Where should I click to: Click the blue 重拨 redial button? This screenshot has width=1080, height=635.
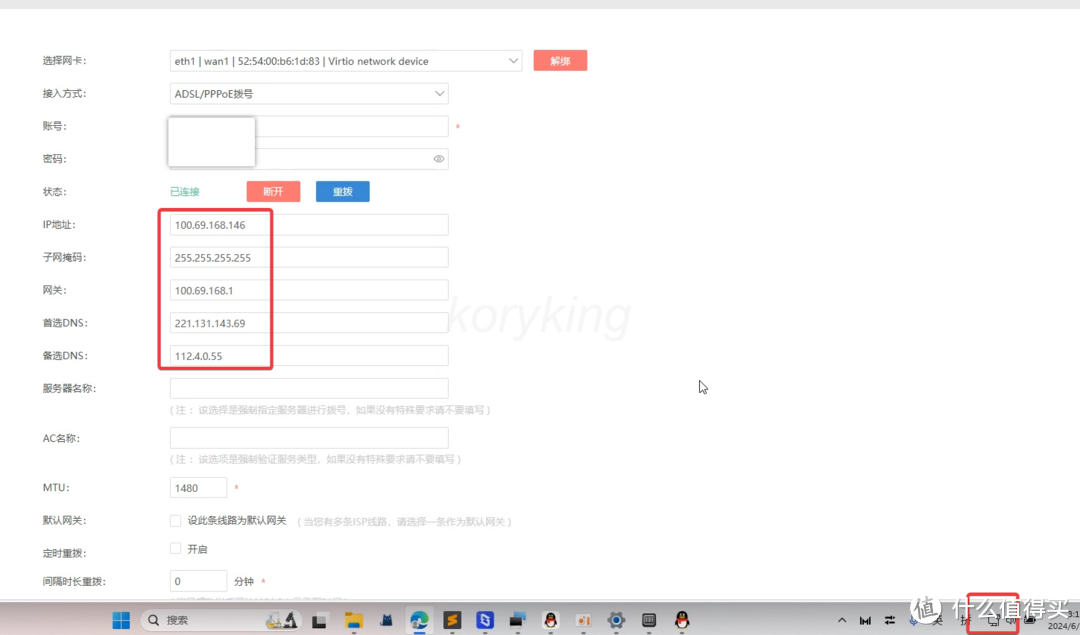pyautogui.click(x=342, y=191)
